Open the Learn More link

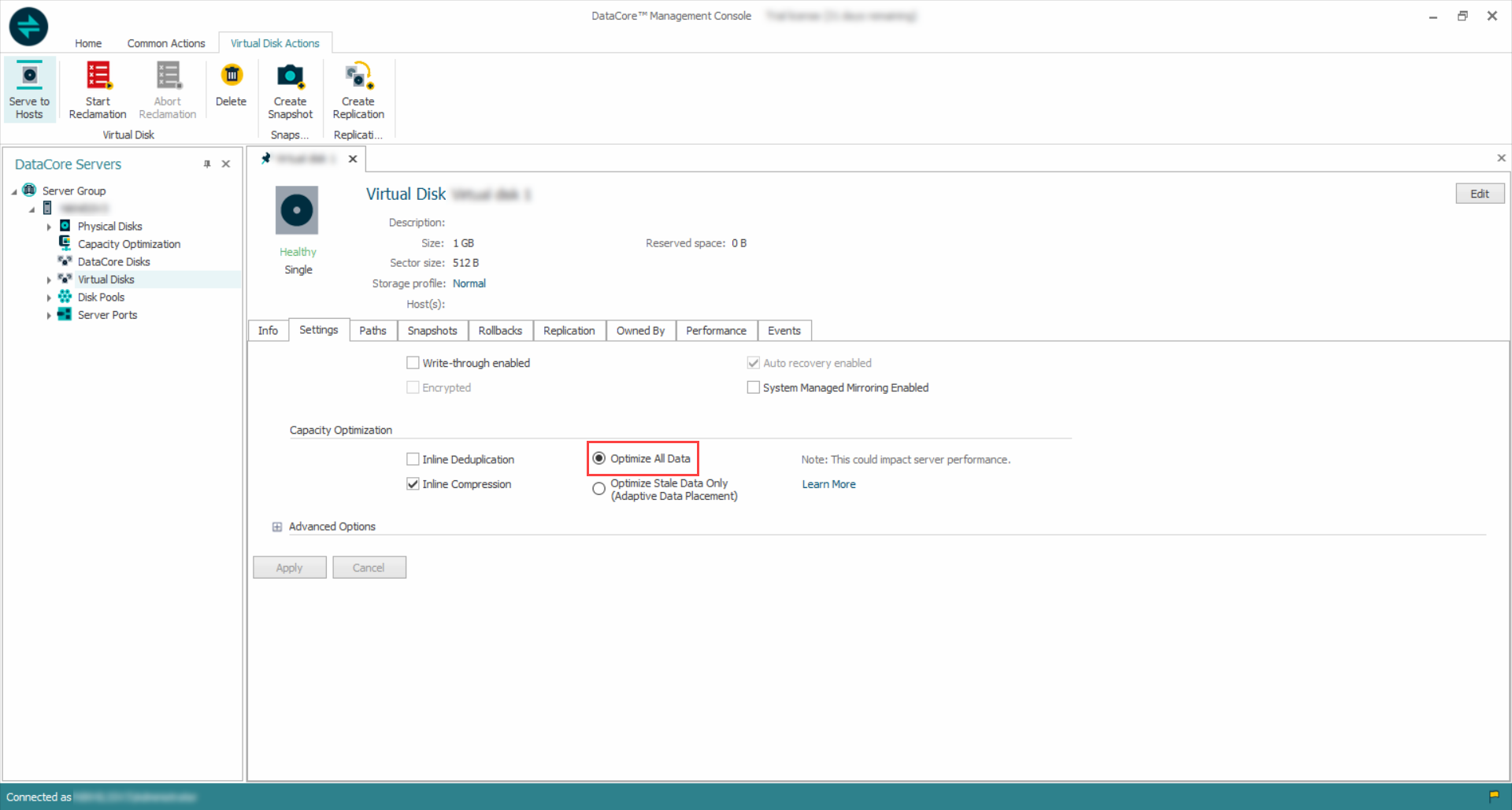(828, 483)
